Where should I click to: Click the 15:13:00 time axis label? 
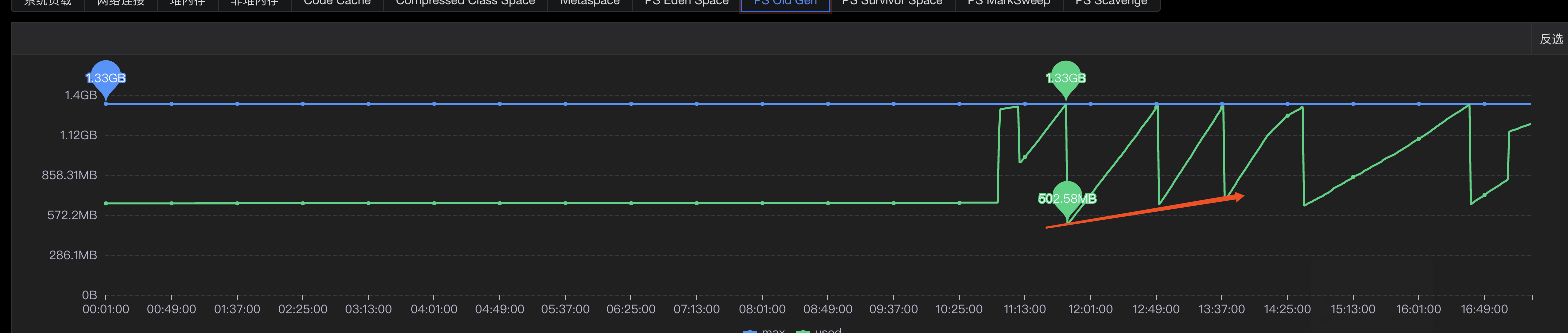1353,309
